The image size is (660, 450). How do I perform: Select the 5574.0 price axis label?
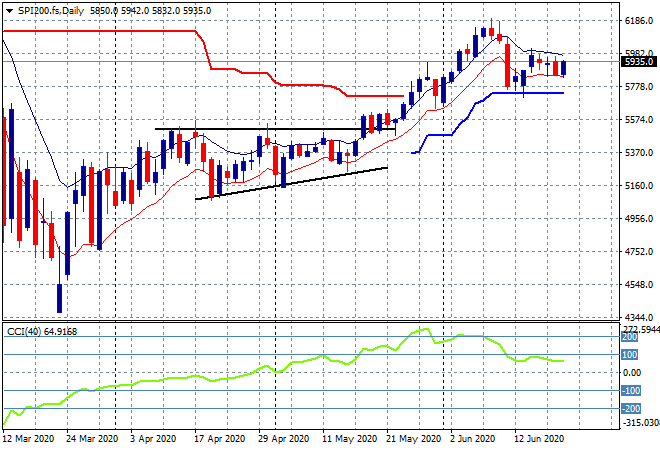(639, 120)
